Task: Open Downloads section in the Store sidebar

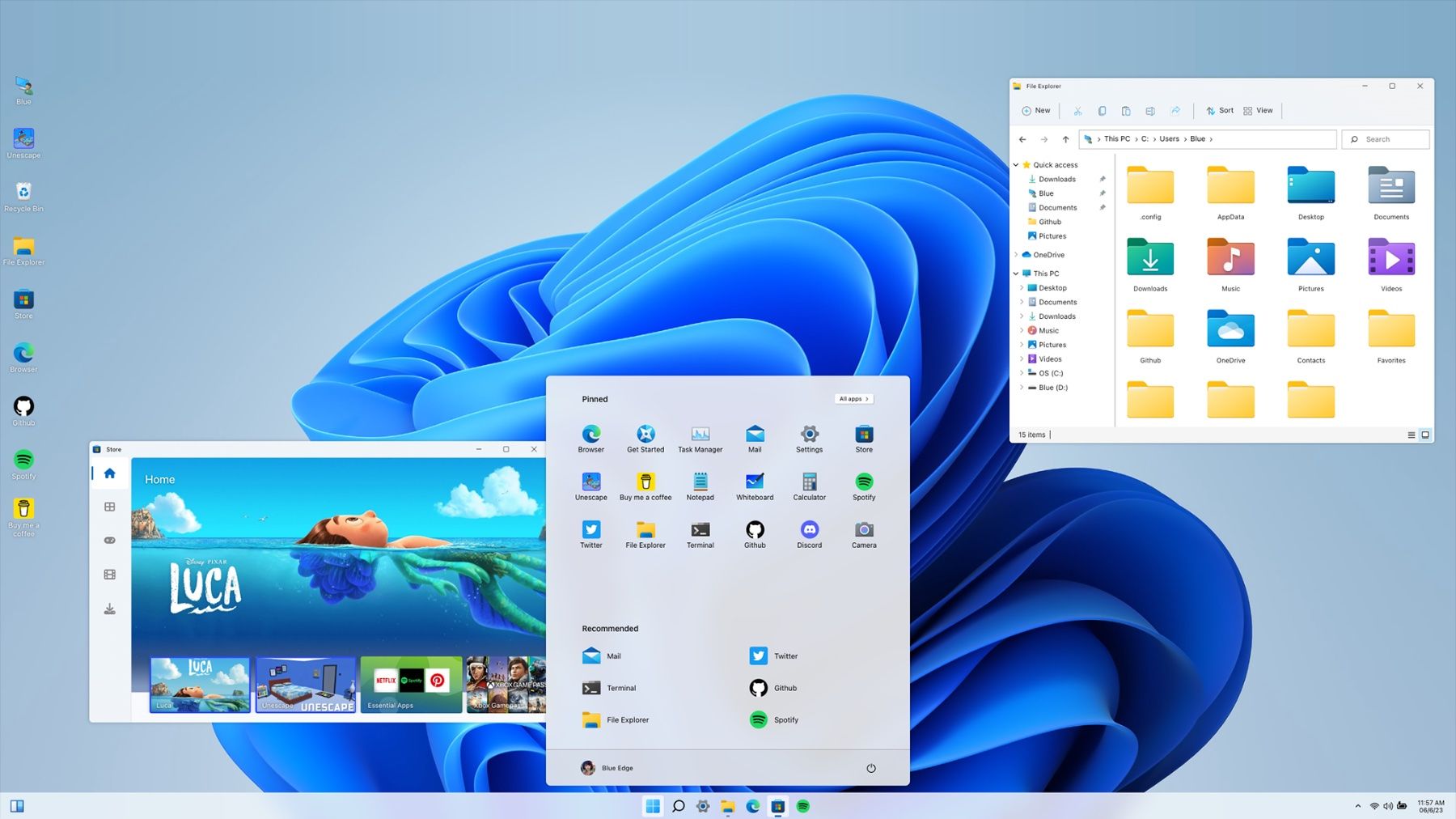Action: (109, 609)
